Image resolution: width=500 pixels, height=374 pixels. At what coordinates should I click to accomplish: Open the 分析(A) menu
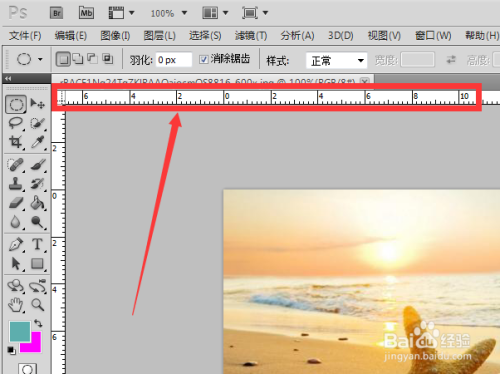(x=297, y=35)
